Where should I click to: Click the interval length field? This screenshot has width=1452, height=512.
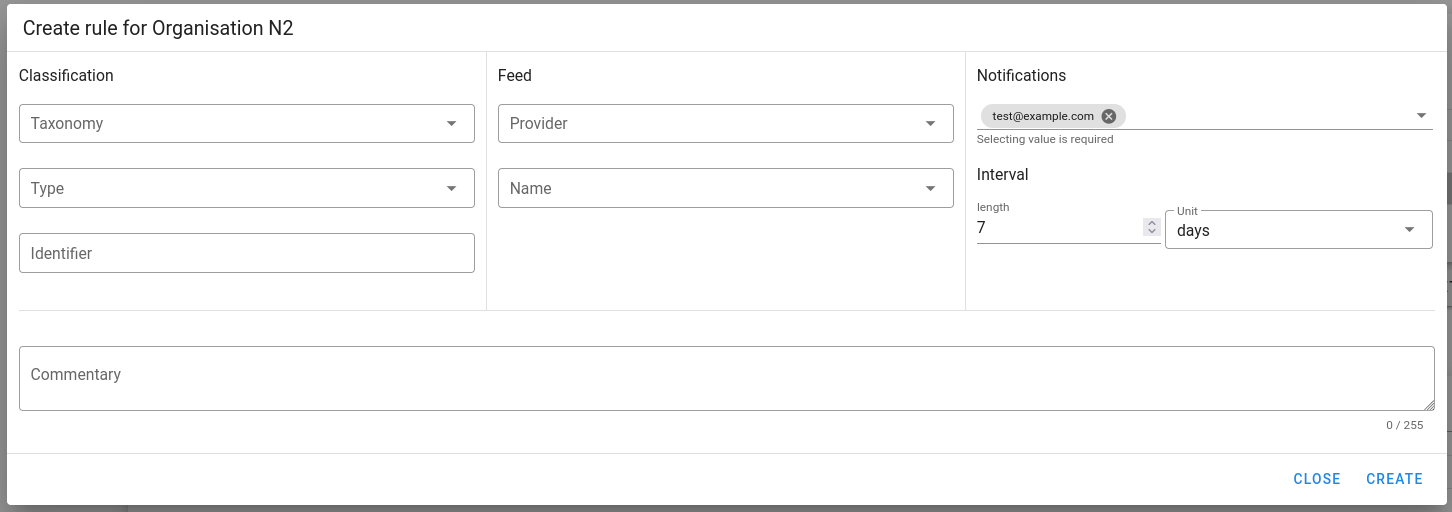[x=1059, y=228]
